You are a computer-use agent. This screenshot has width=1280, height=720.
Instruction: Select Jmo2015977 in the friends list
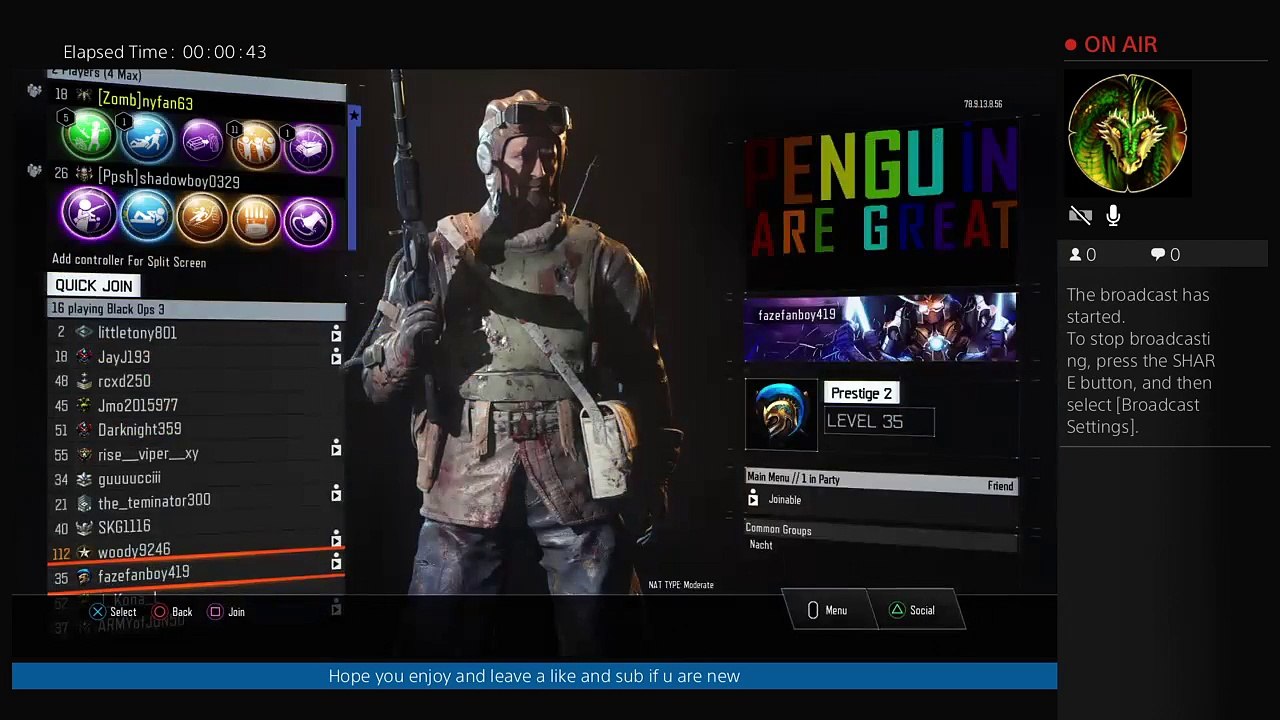point(197,405)
